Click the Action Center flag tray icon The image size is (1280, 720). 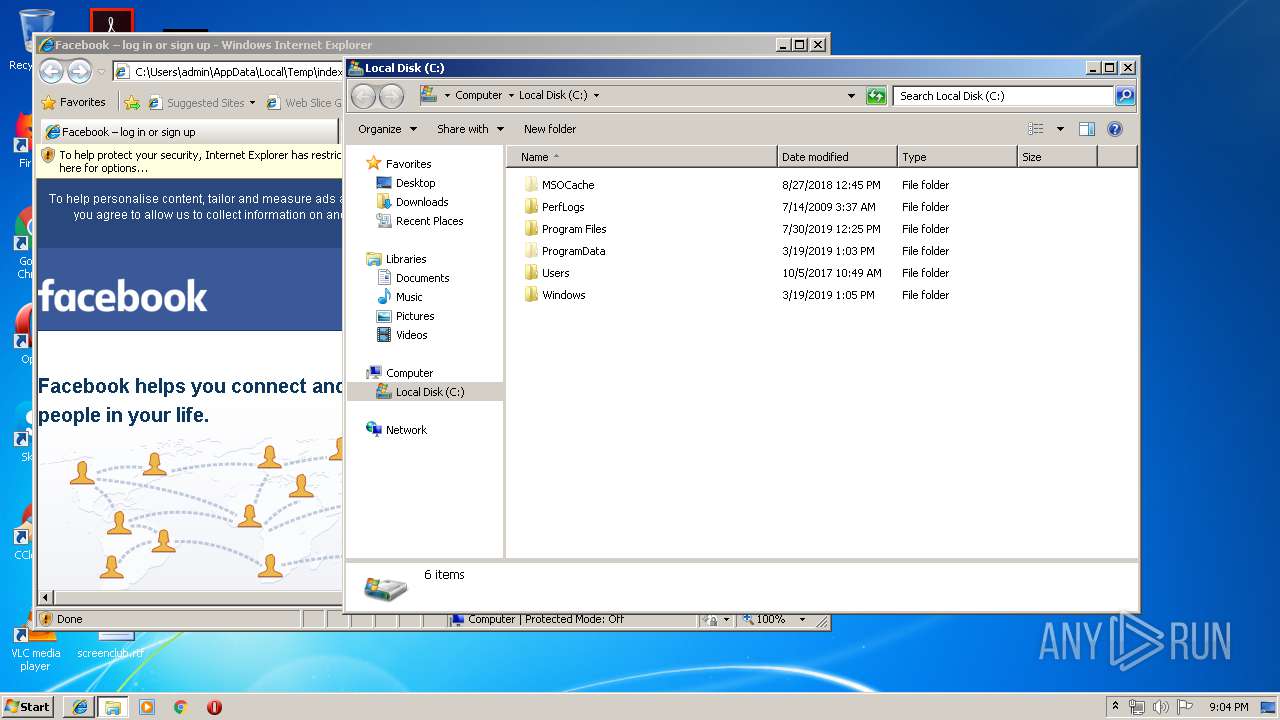[1184, 707]
